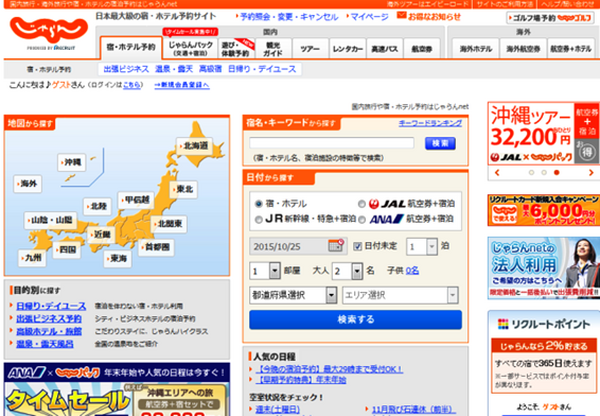
Task: Open the nights (泊) dropdown
Action: [422, 247]
